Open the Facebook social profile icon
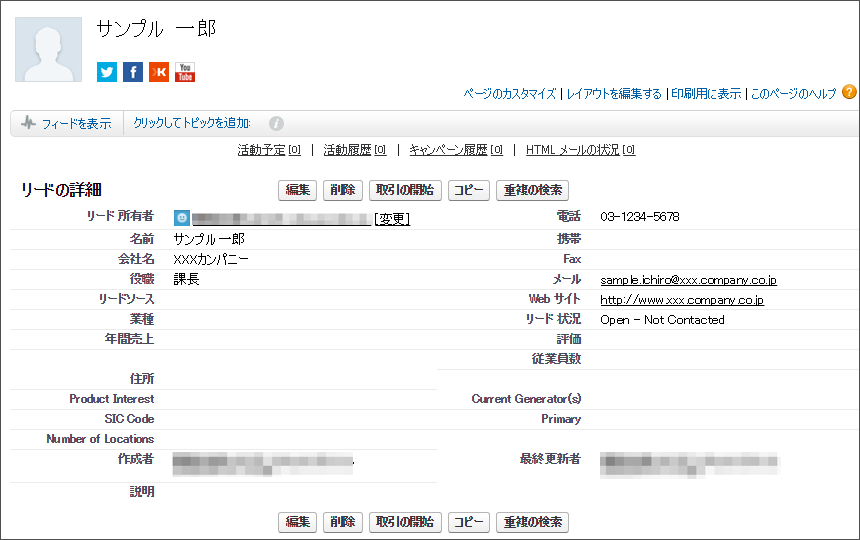The image size is (860, 540). pyautogui.click(x=133, y=72)
